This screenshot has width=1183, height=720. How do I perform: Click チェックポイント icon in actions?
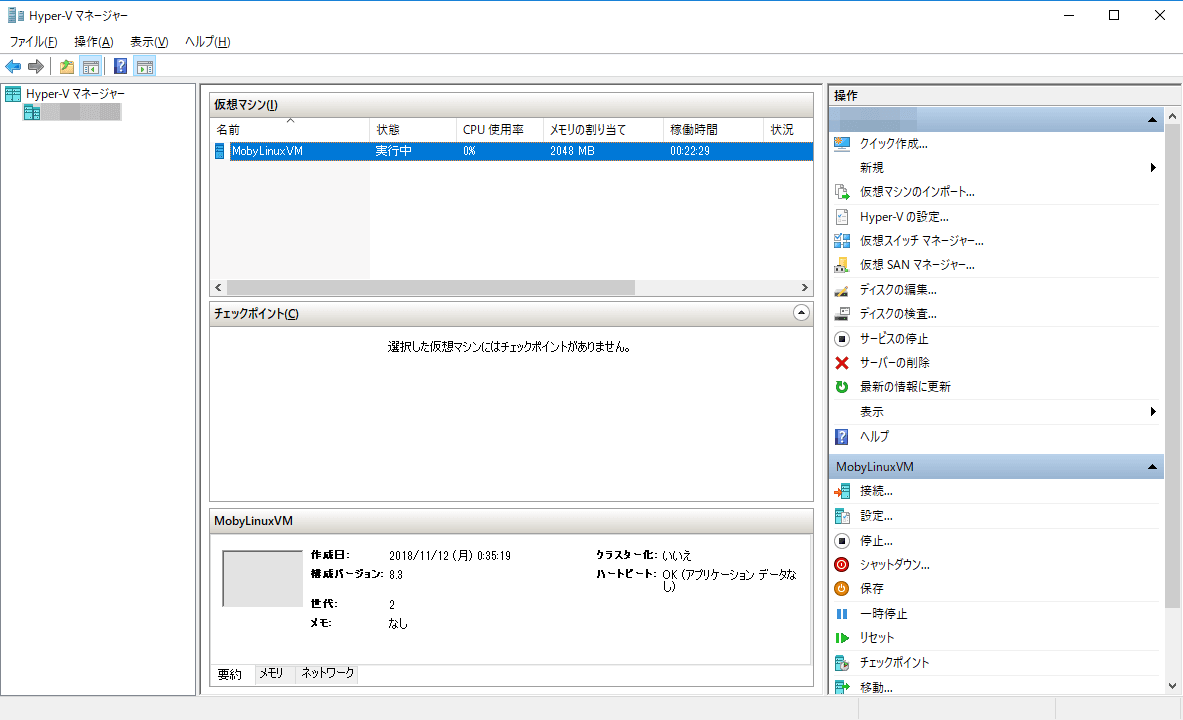pos(842,663)
